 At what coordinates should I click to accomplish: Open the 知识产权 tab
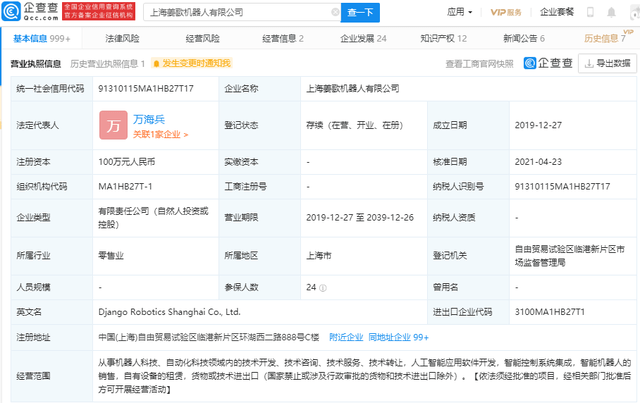444,38
